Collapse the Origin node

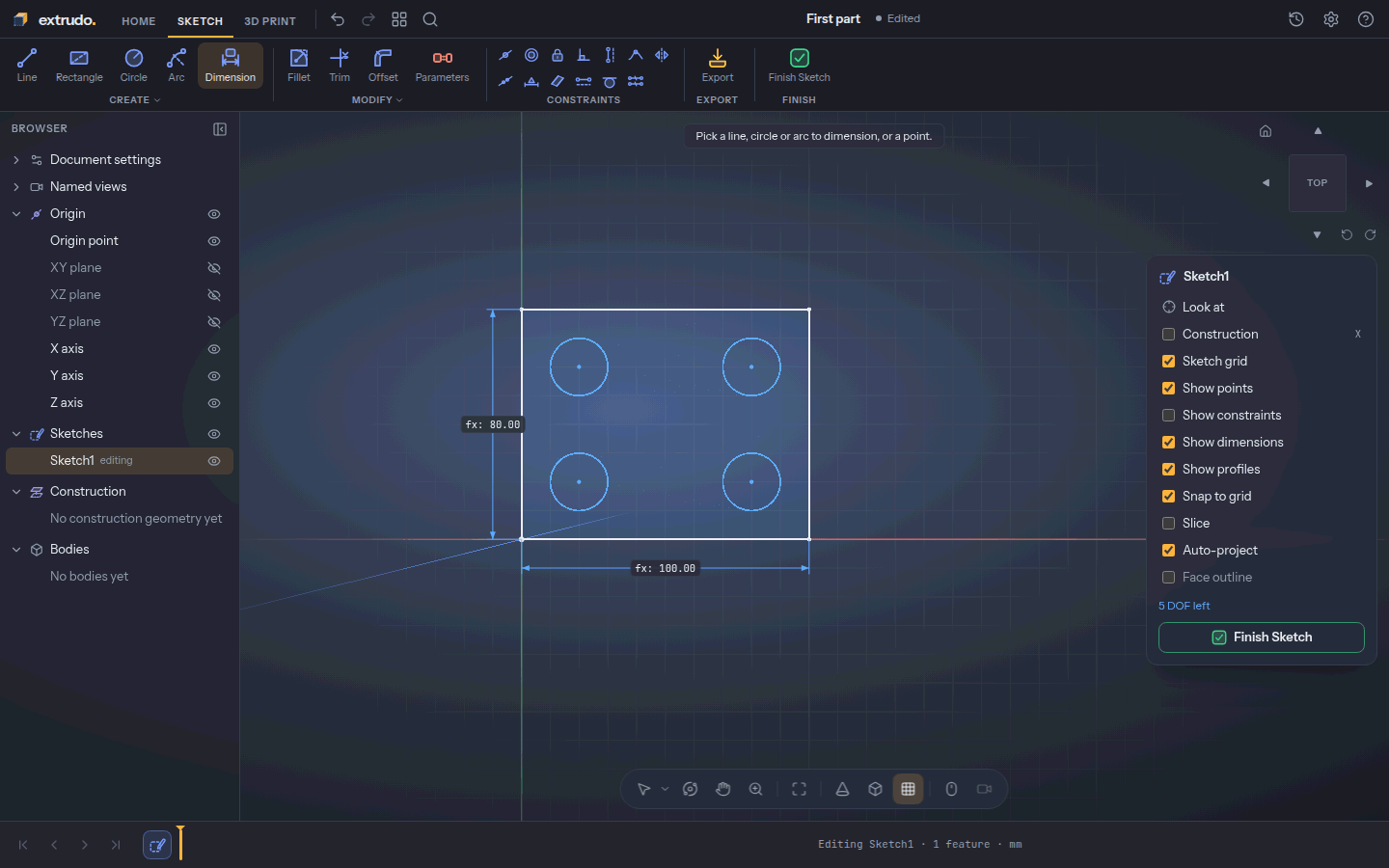(x=16, y=214)
